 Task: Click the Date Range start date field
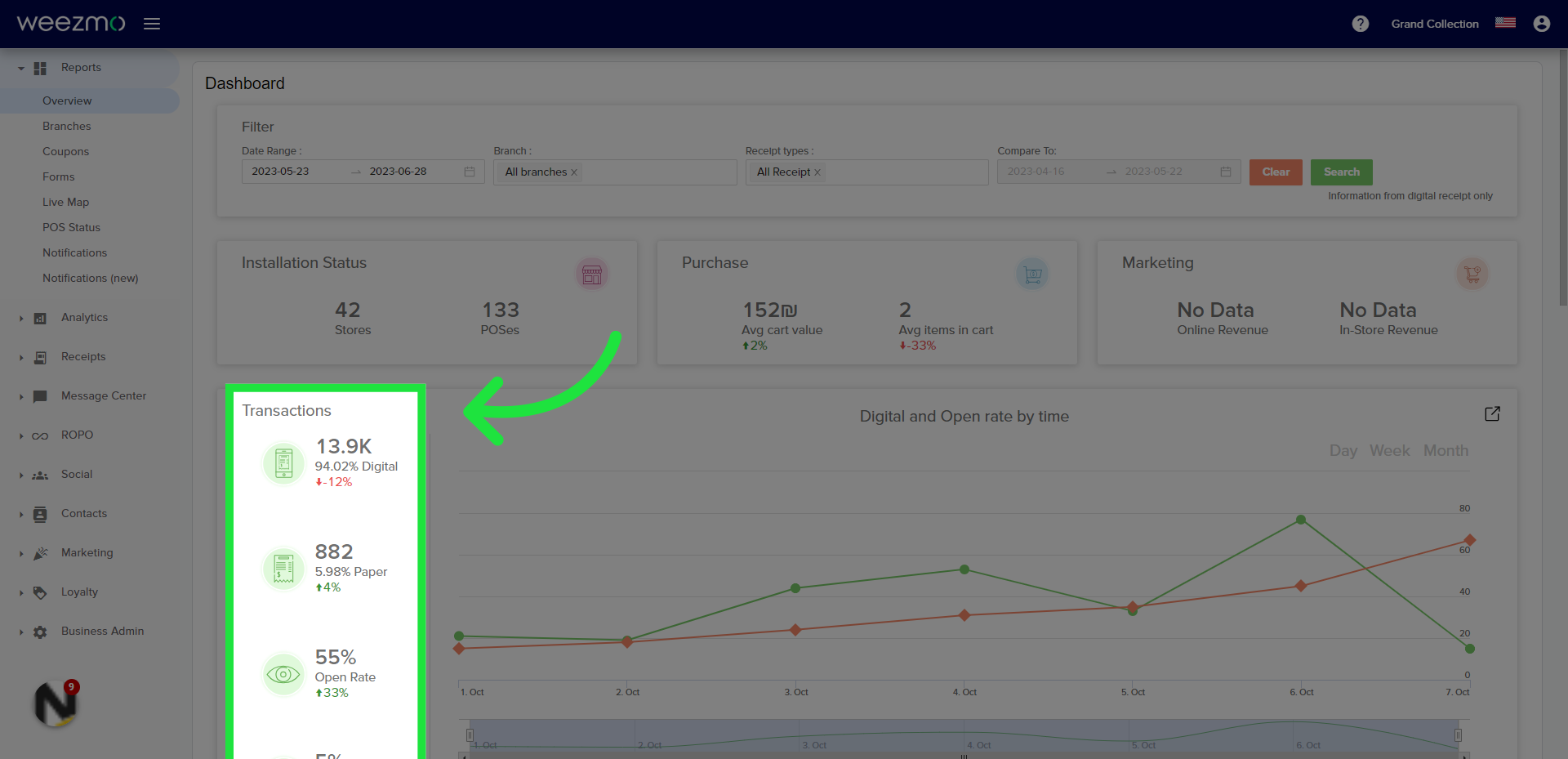point(281,172)
